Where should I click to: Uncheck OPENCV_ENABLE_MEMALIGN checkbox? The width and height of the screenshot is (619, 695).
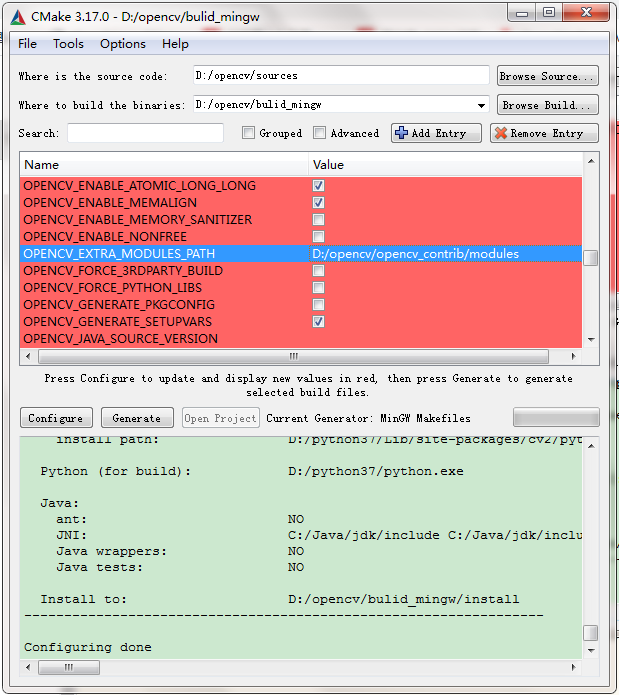(x=318, y=203)
